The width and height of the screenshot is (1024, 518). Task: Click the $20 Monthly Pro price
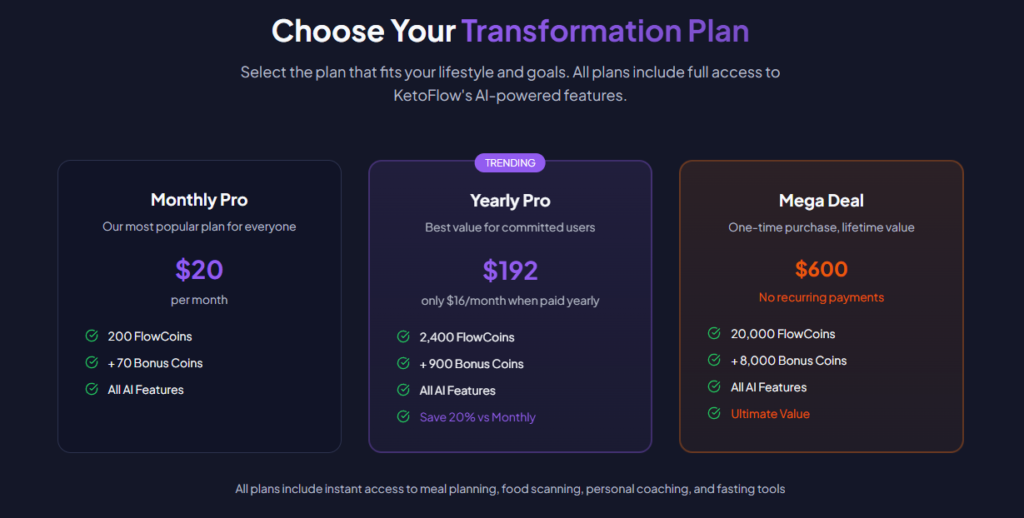point(199,270)
